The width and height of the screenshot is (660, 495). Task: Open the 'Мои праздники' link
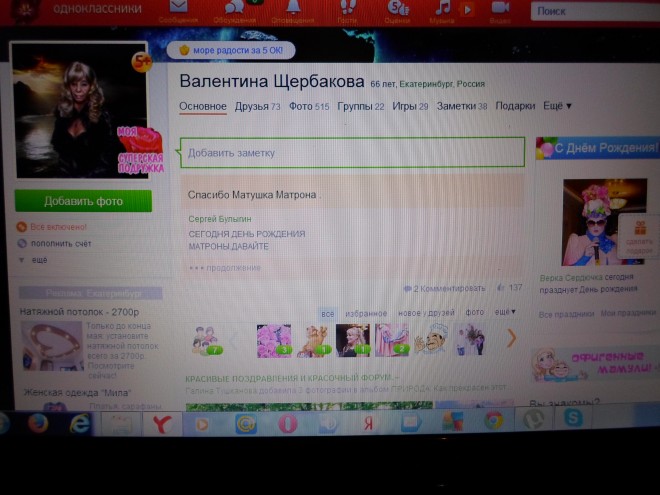point(628,313)
